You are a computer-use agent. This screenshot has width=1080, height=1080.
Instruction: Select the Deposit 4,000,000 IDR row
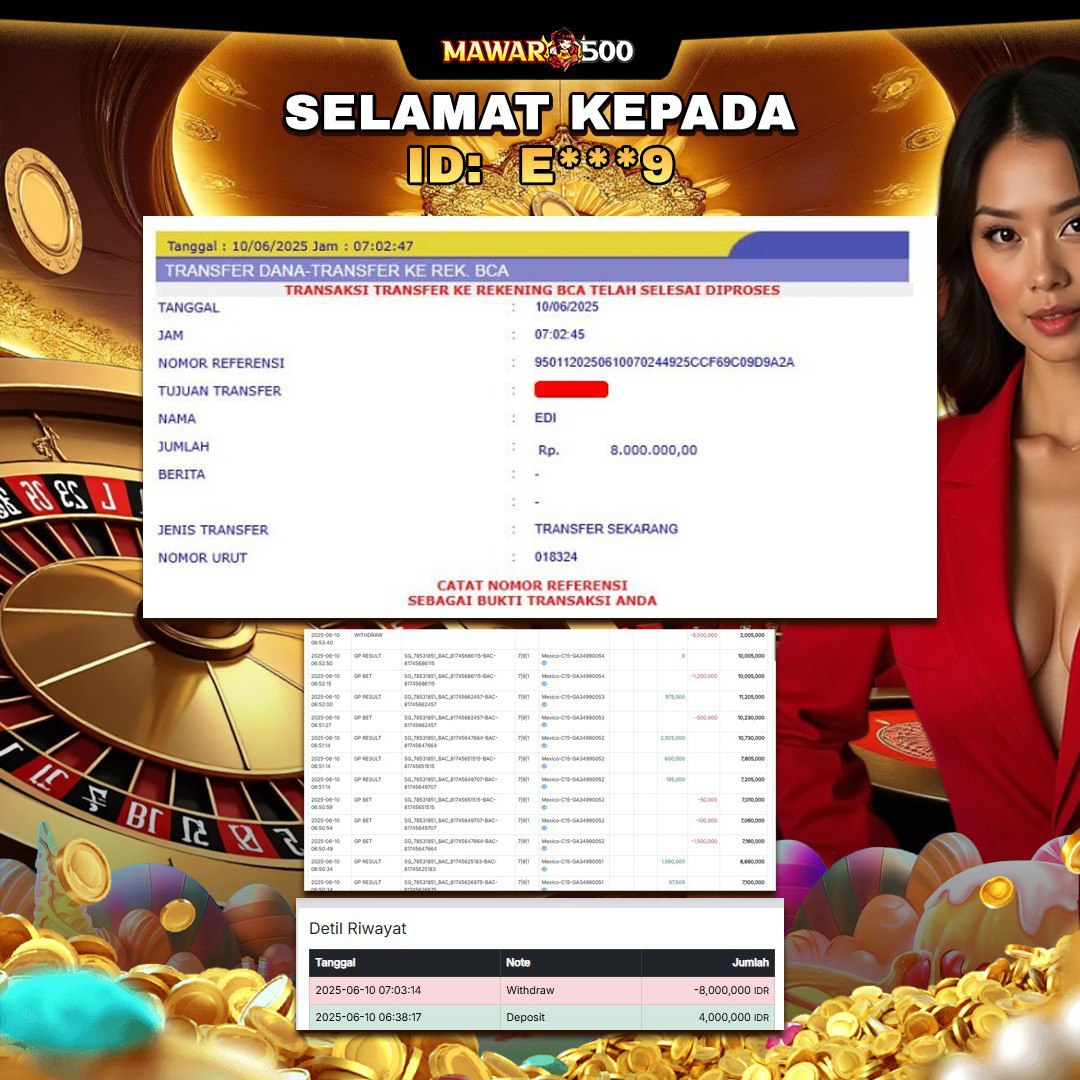pos(542,1017)
